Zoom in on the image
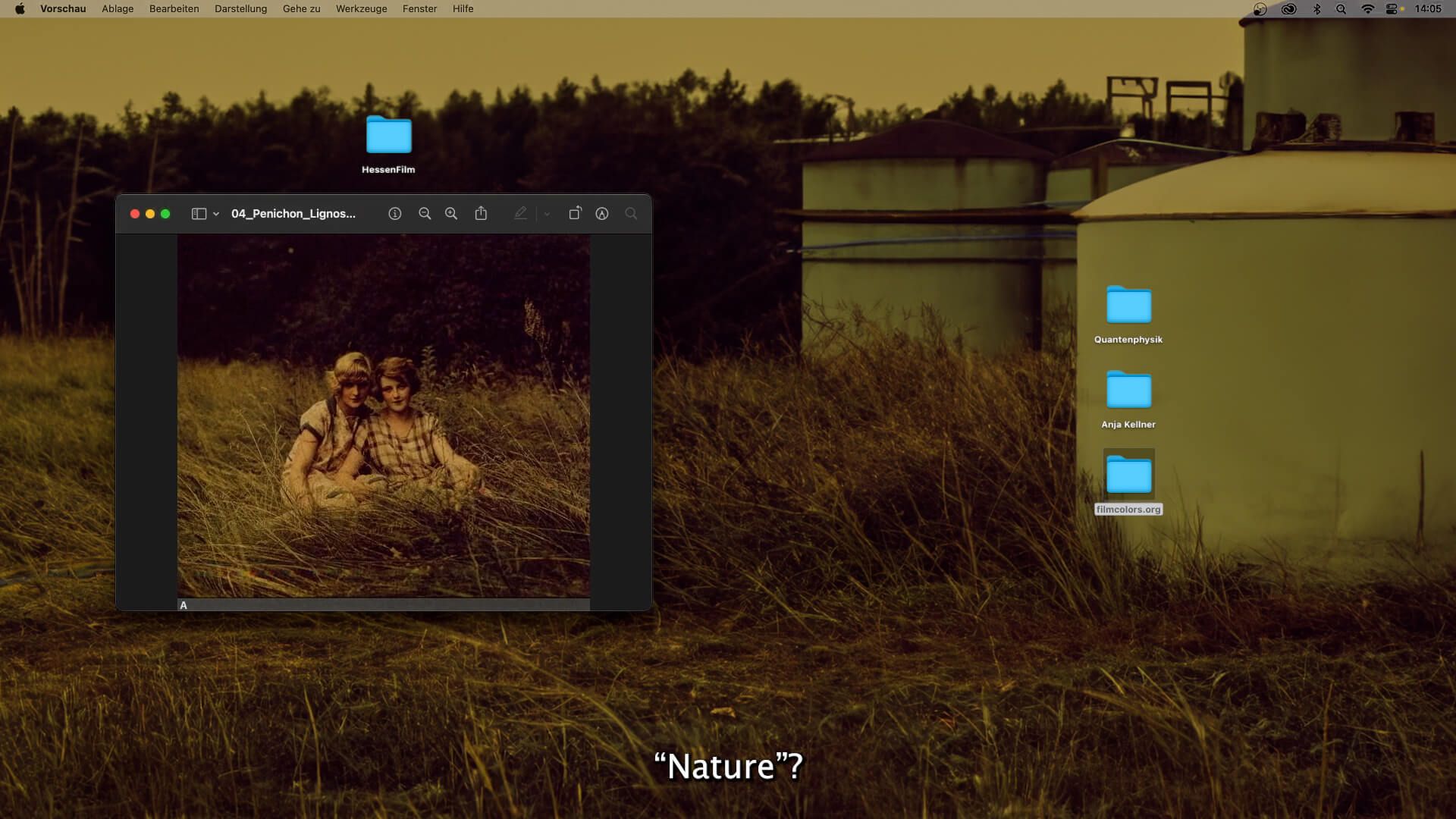 (451, 214)
